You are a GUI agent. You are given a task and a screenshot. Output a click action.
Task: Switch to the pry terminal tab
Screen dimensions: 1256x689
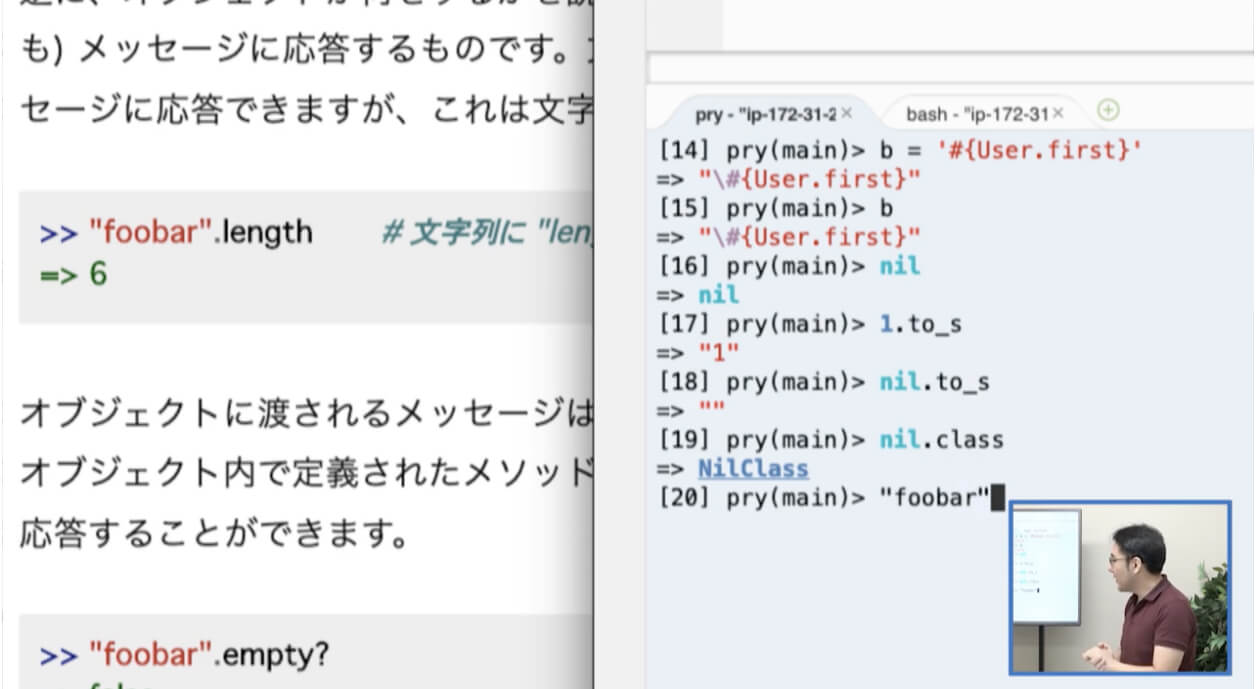click(x=765, y=113)
